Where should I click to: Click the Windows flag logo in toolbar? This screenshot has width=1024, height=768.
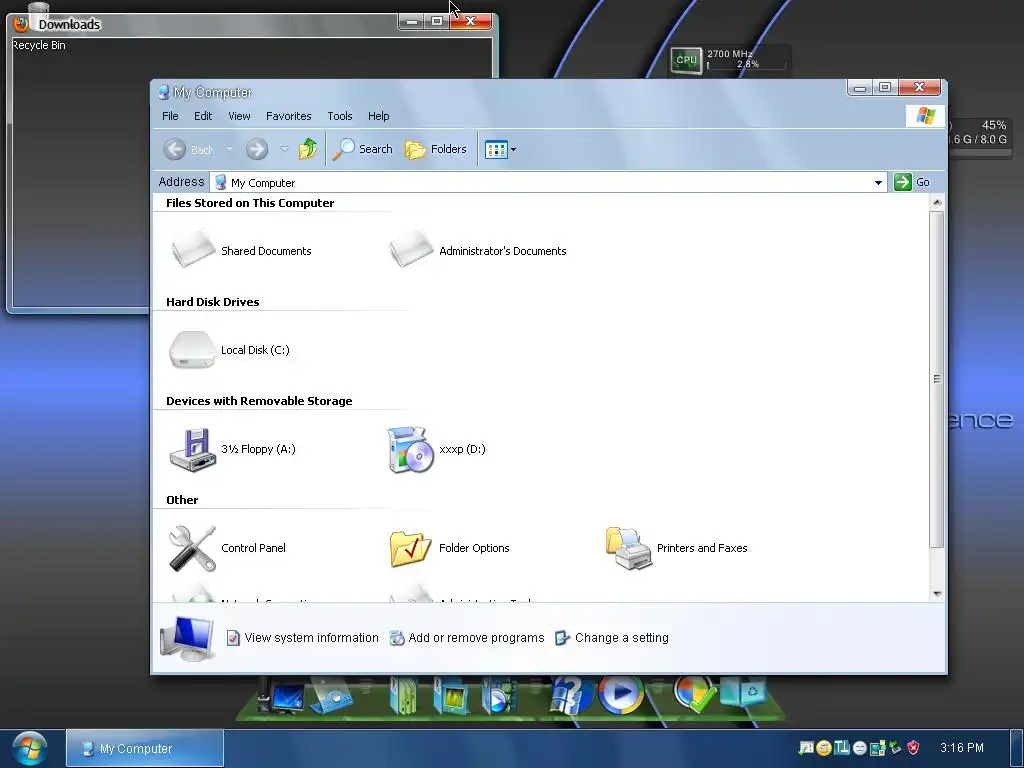pyautogui.click(x=925, y=116)
